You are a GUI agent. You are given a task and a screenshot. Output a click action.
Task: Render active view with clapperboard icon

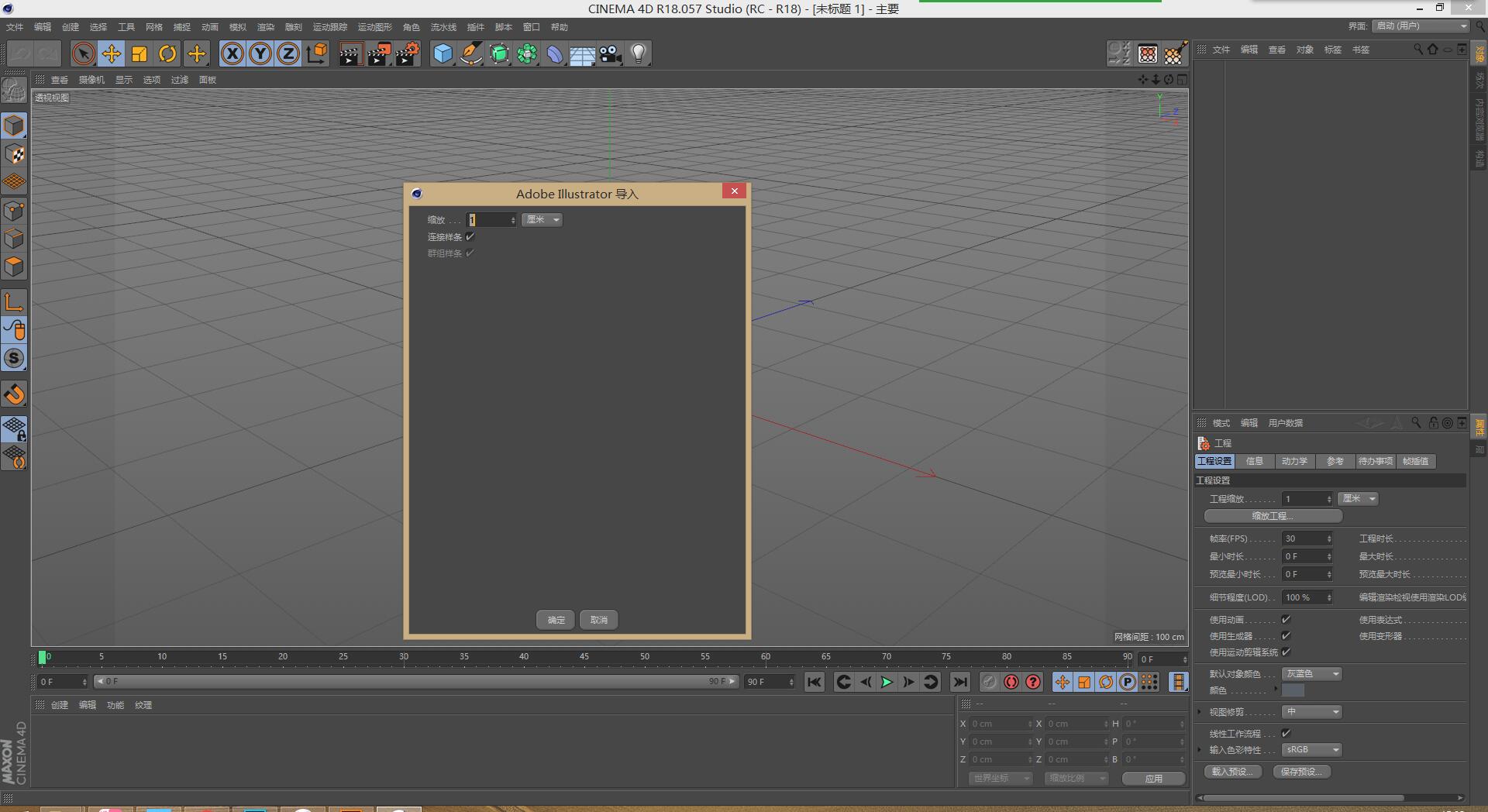click(350, 53)
